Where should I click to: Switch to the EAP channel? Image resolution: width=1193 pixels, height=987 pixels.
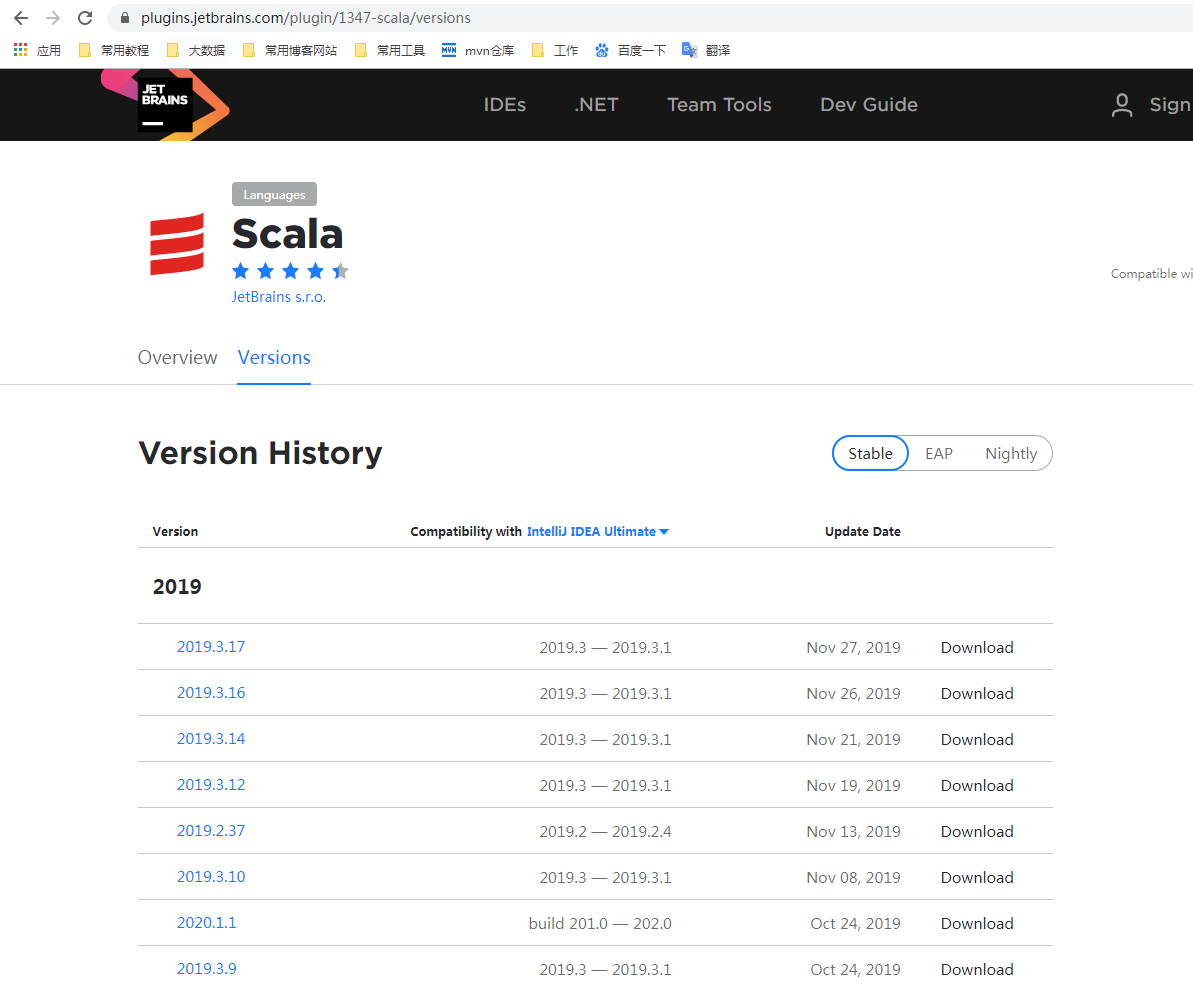tap(939, 454)
